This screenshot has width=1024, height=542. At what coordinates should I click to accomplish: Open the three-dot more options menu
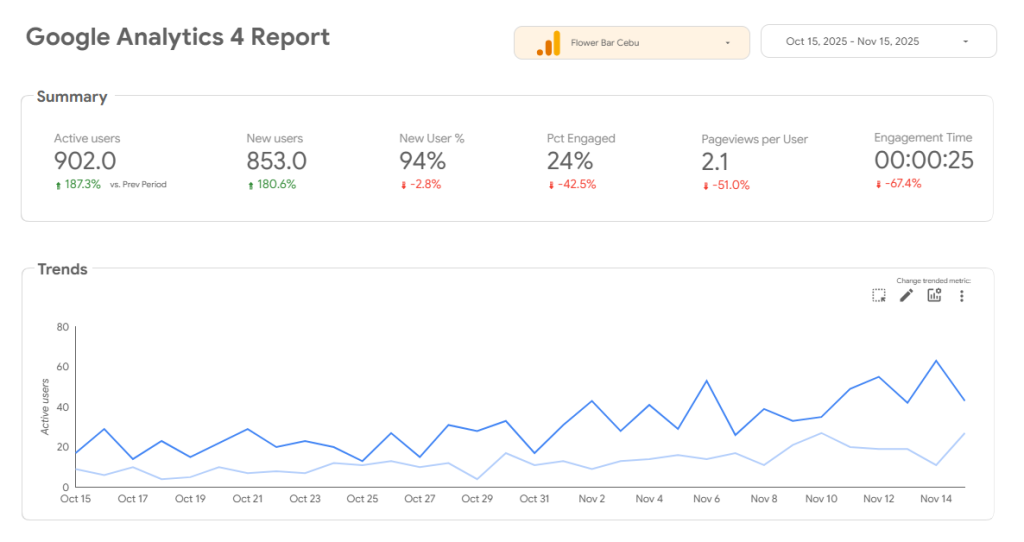[962, 296]
